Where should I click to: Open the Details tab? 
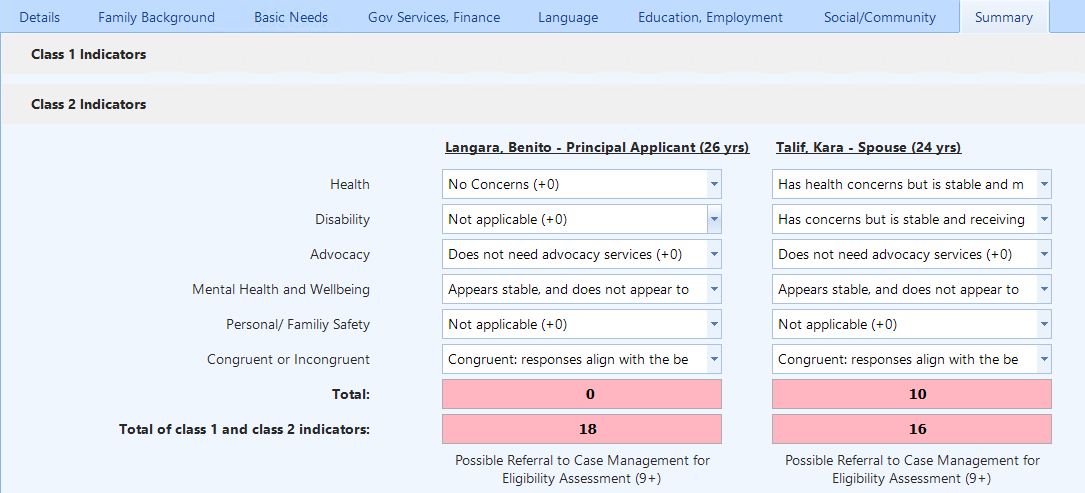40,17
